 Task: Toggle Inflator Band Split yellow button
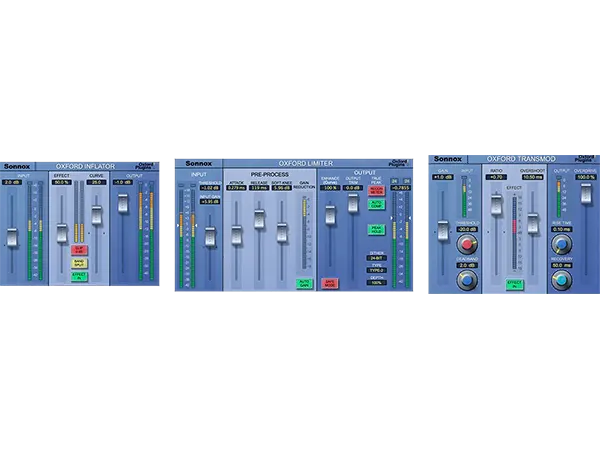79,263
